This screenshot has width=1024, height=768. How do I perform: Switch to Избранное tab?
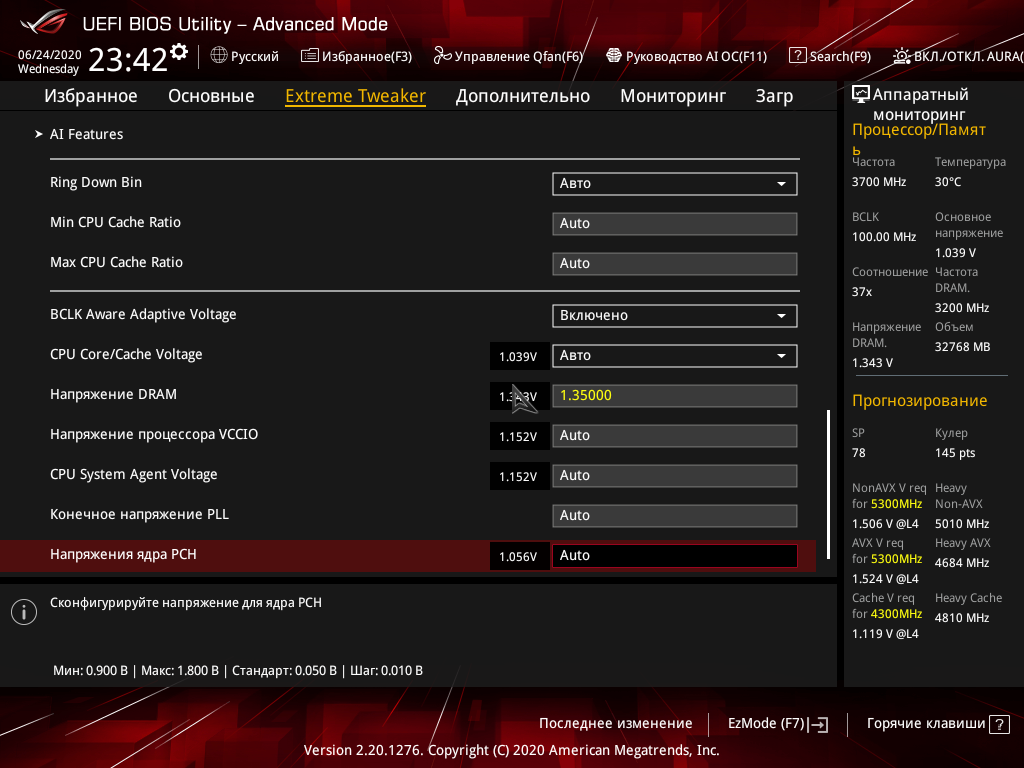click(91, 96)
